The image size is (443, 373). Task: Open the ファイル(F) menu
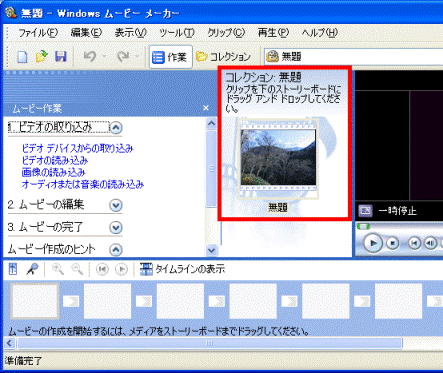click(38, 33)
